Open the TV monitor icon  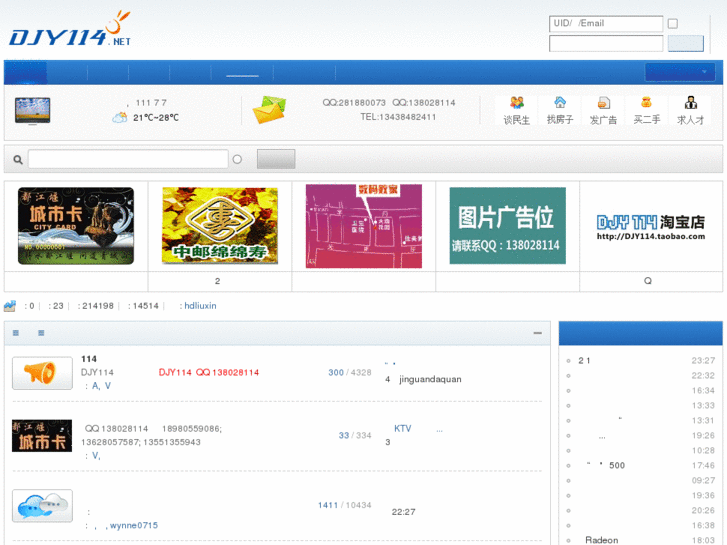[32, 111]
